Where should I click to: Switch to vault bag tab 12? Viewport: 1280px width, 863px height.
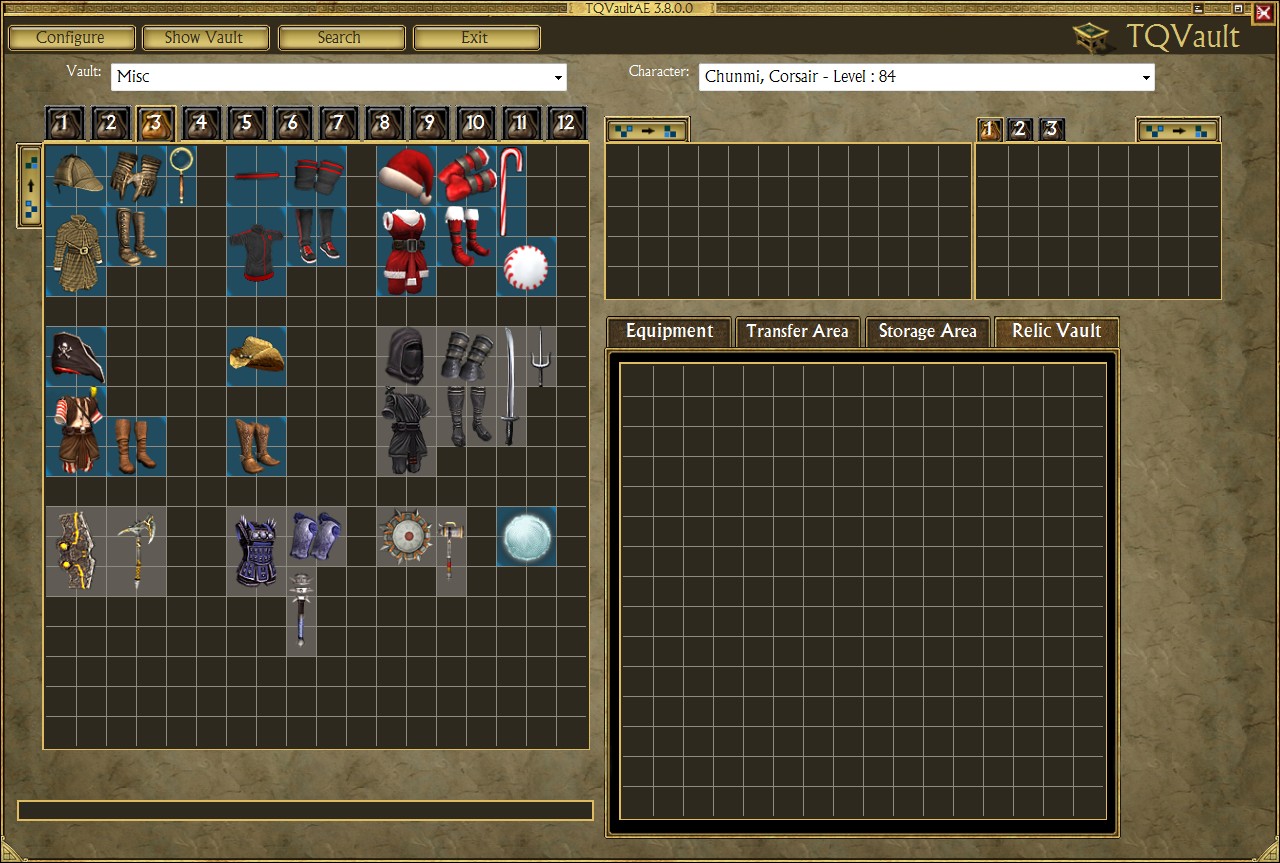click(567, 124)
